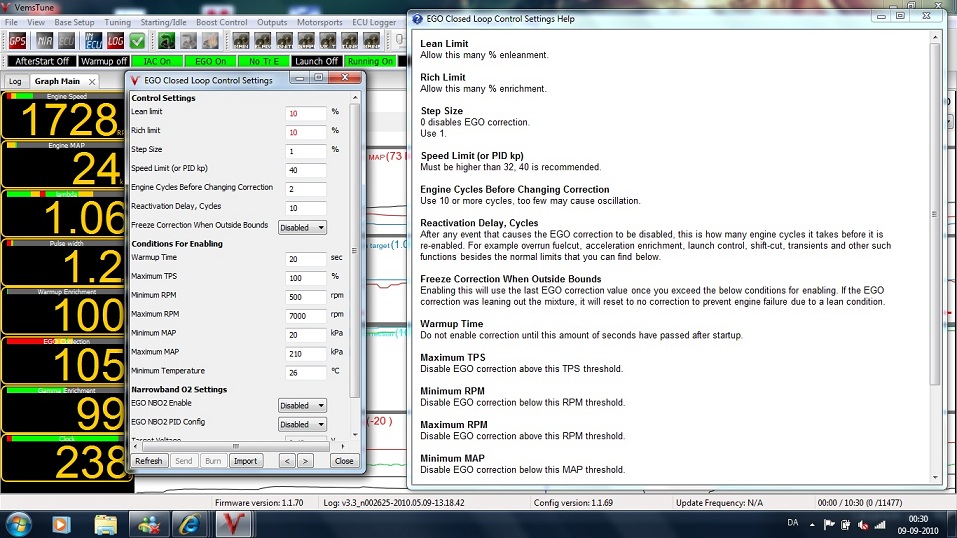The image size is (957, 538).
Task: Click the No Tr E status indicator
Action: click(x=264, y=61)
